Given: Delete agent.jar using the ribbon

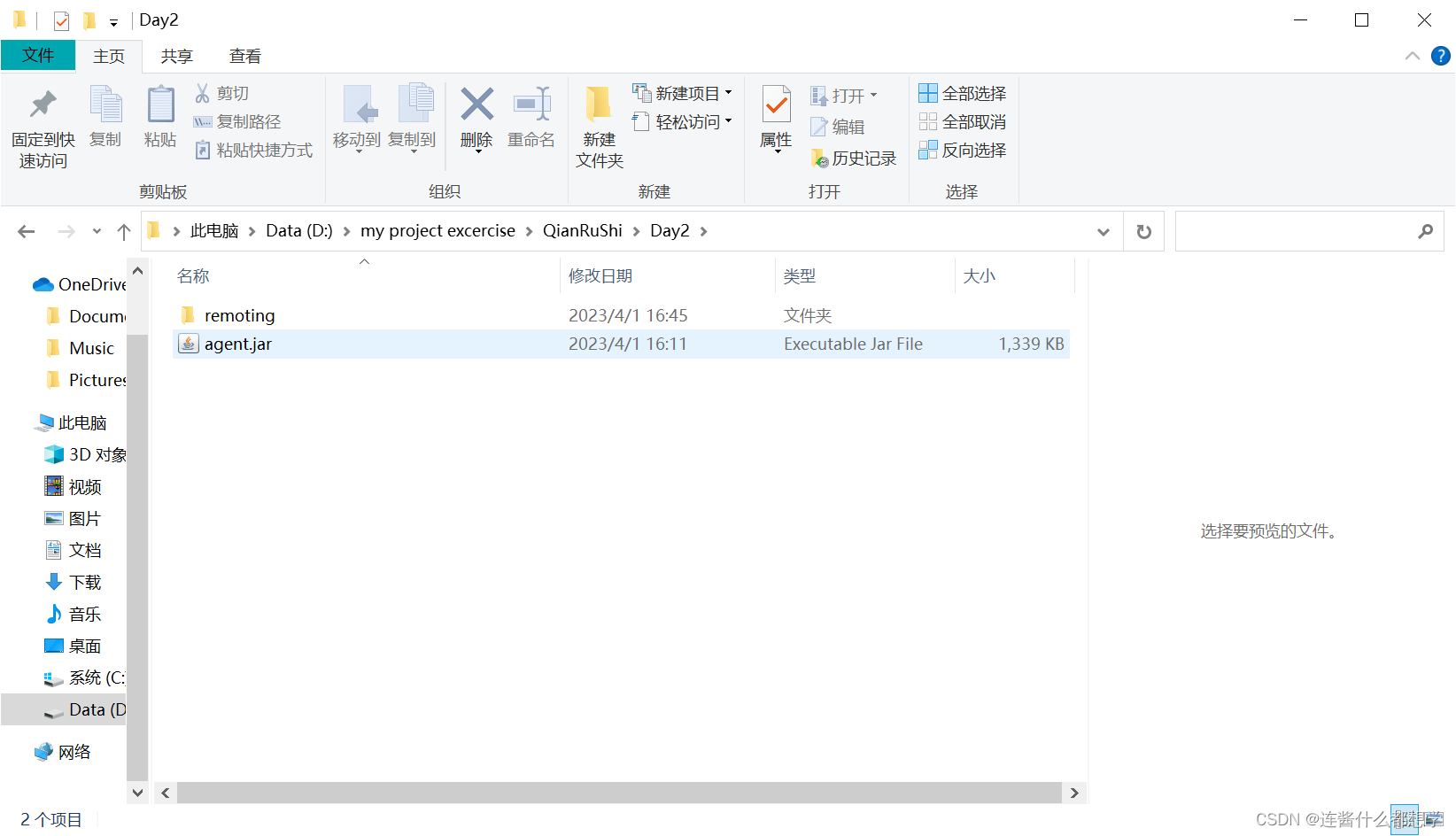Looking at the screenshot, I should click(x=476, y=120).
